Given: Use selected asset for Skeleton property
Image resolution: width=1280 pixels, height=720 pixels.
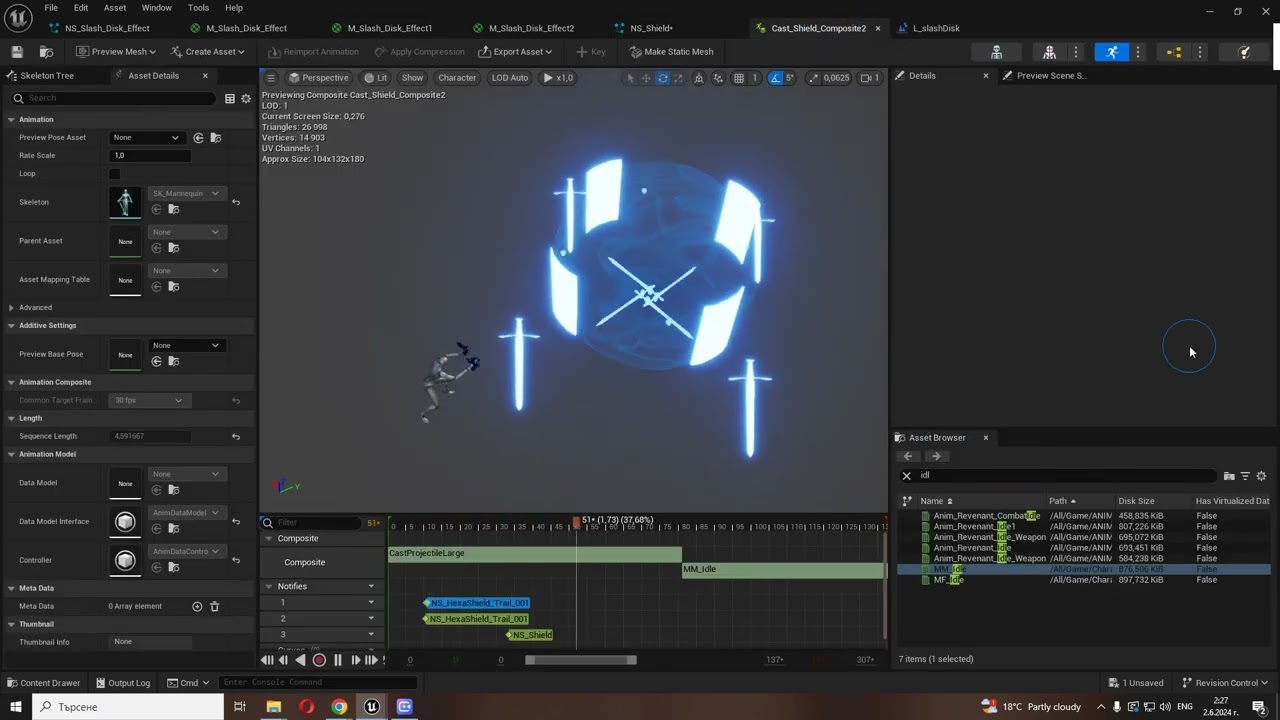Looking at the screenshot, I should pyautogui.click(x=157, y=209).
